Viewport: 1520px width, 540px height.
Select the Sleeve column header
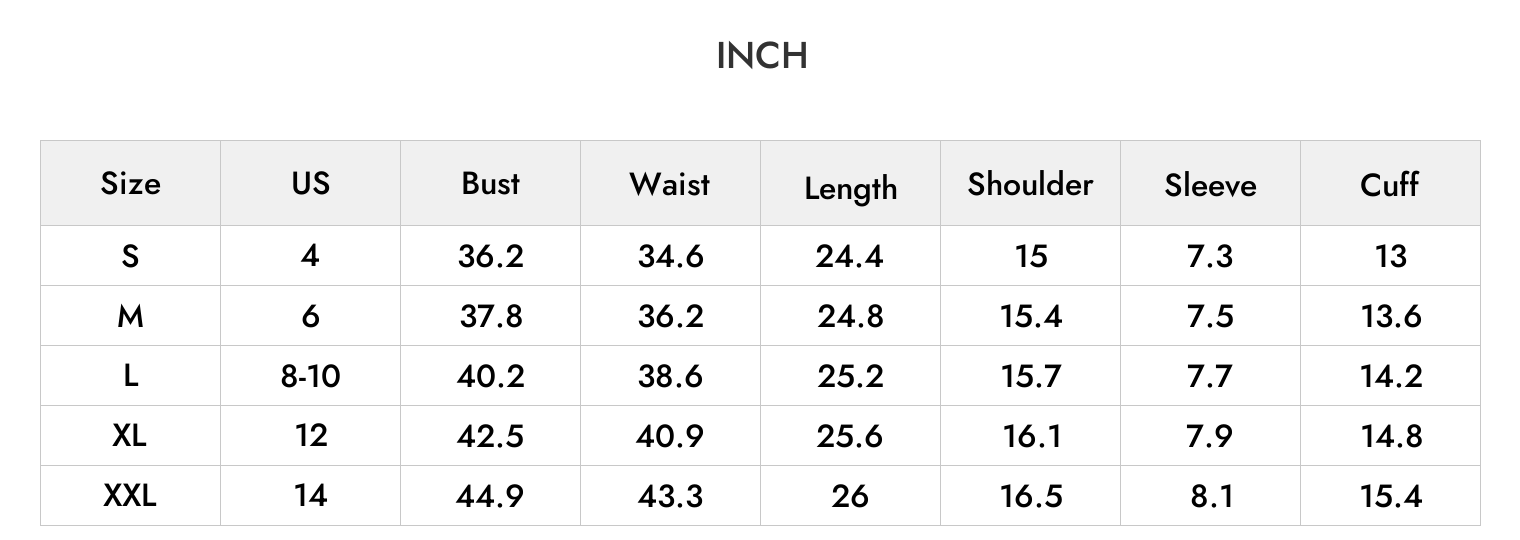[1210, 185]
